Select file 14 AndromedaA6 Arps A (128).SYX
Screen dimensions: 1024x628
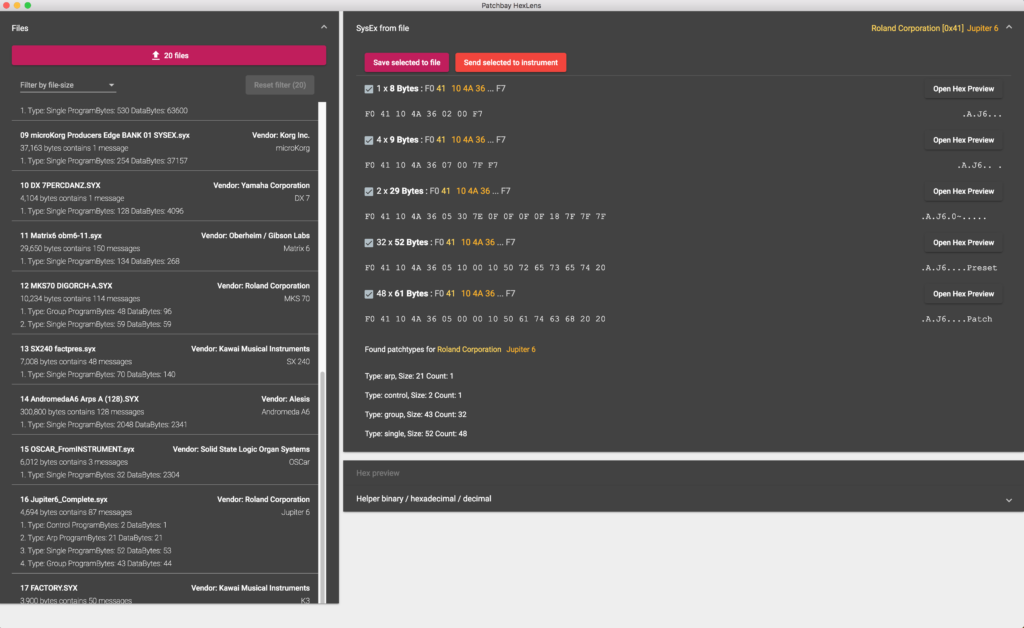pyautogui.click(x=165, y=411)
